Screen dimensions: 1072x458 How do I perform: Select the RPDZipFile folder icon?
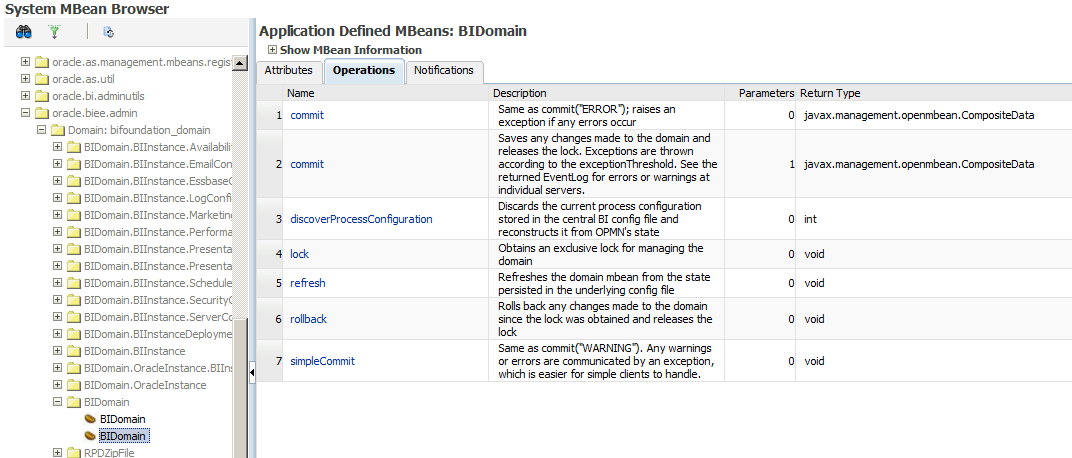pos(74,453)
